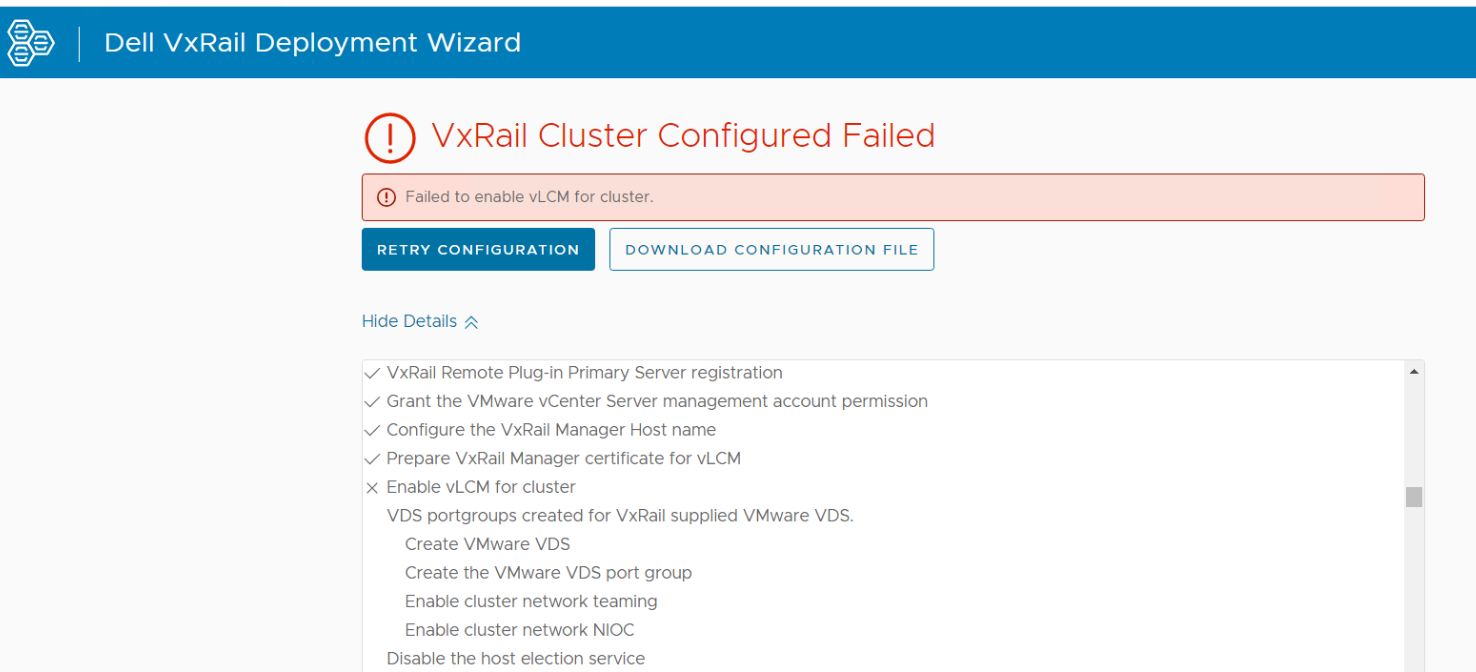Click DOWNLOAD CONFIGURATION FILE
The height and width of the screenshot is (672, 1476).
coord(771,249)
